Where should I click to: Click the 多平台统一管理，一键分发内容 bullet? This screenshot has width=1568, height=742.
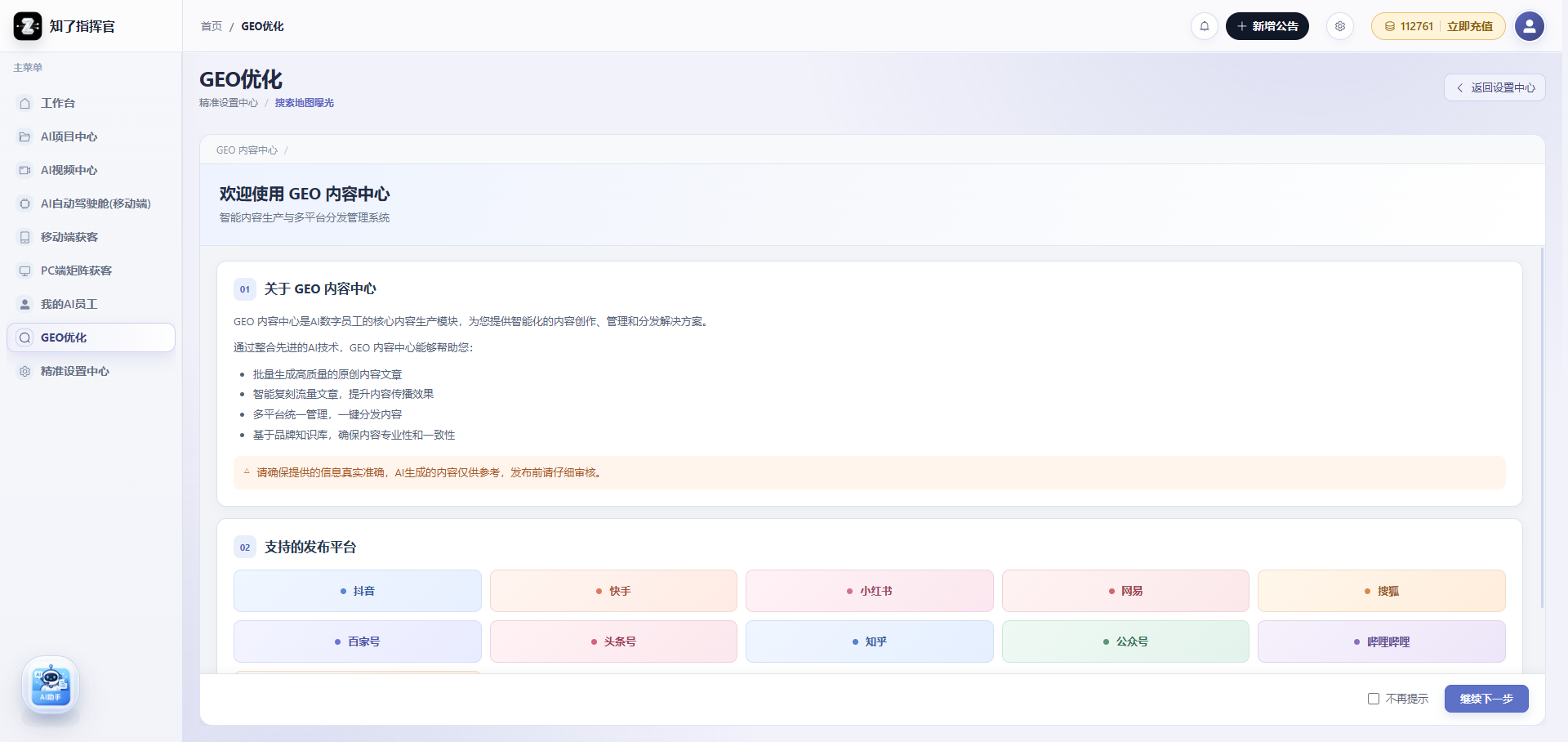[327, 414]
